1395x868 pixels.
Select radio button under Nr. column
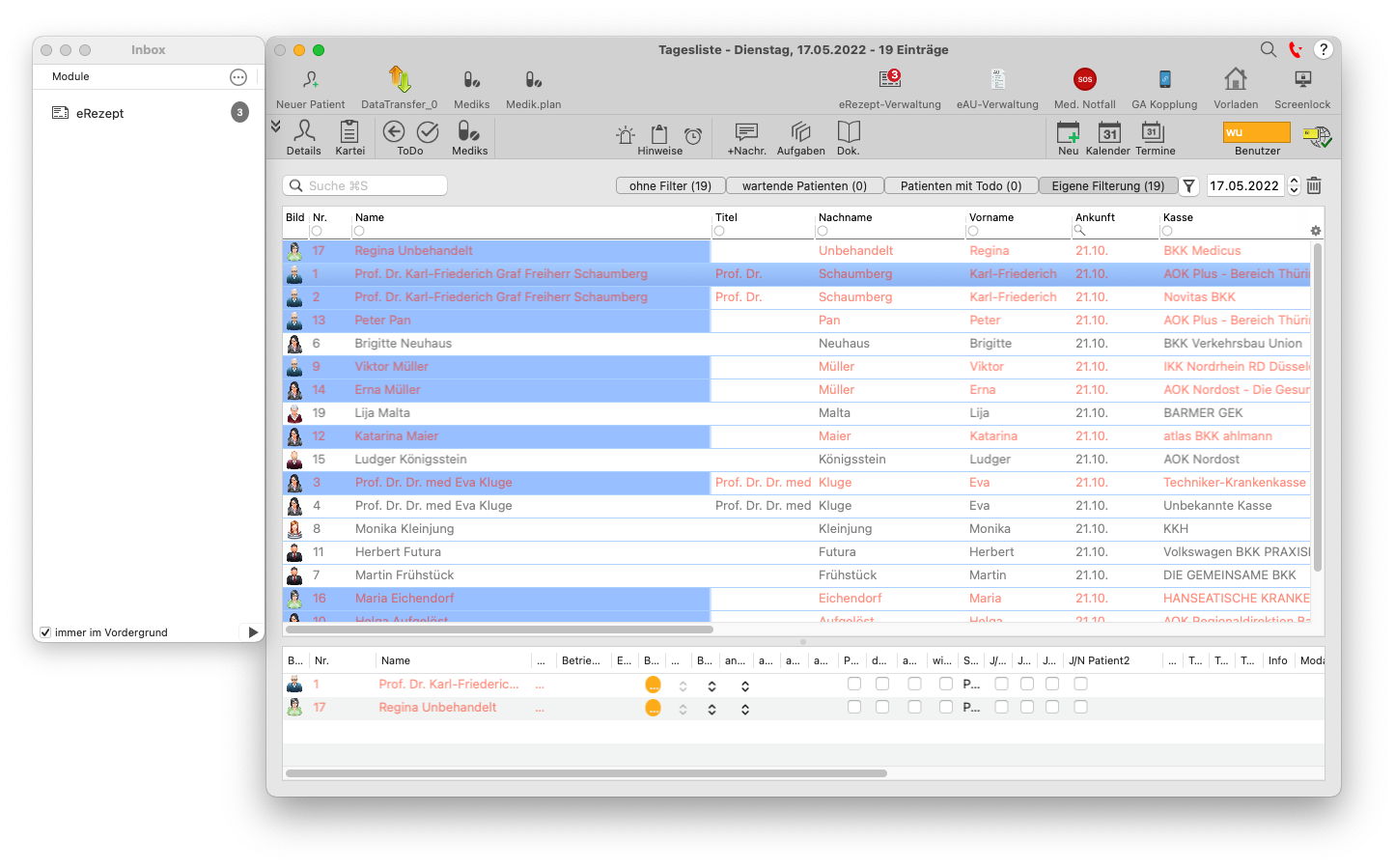point(317,231)
